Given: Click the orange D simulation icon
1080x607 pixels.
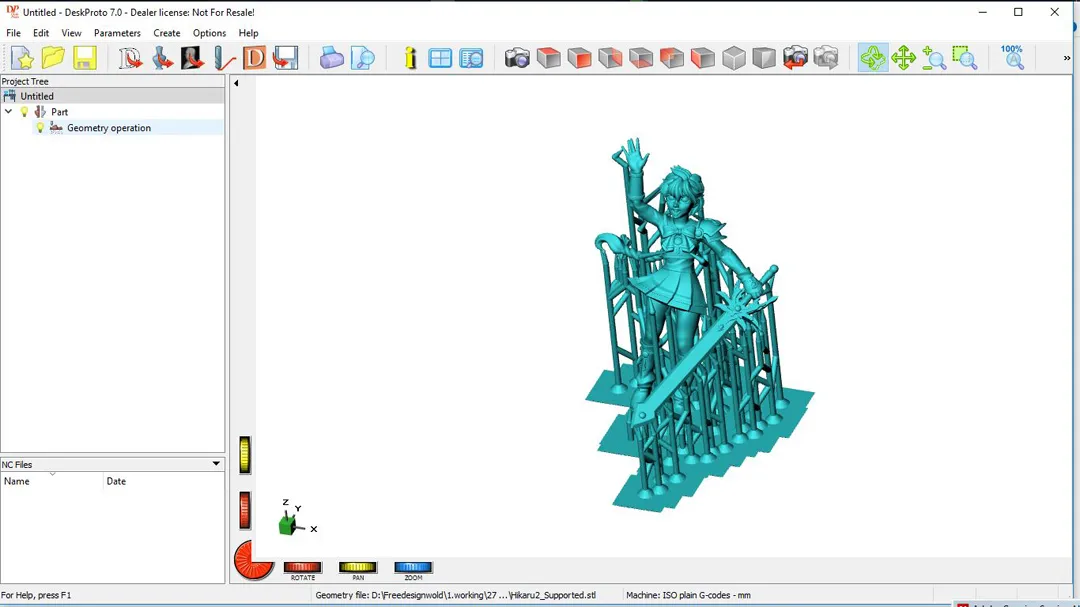Looking at the screenshot, I should (254, 58).
